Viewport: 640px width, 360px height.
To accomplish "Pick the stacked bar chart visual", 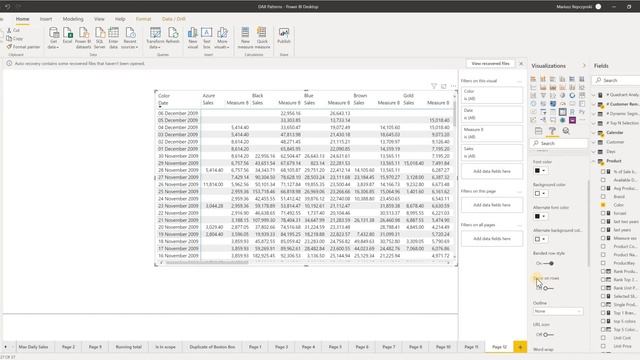I will [533, 79].
